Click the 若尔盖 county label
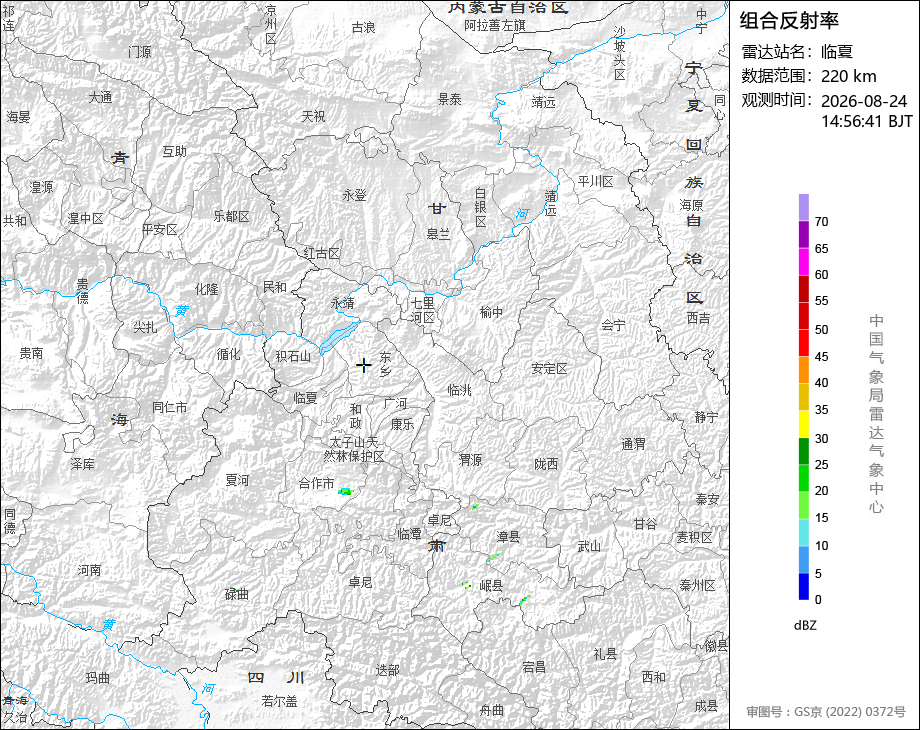Viewport: 920px width, 730px height. pos(279,701)
